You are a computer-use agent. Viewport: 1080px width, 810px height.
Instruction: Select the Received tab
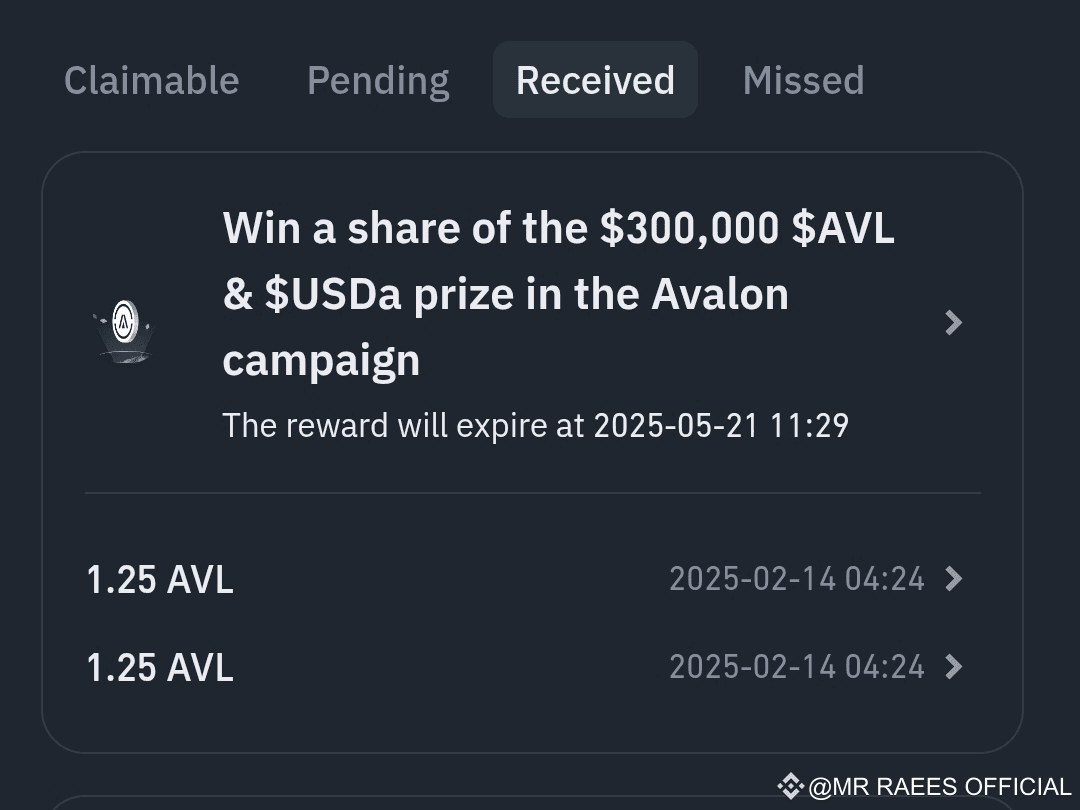(x=595, y=80)
